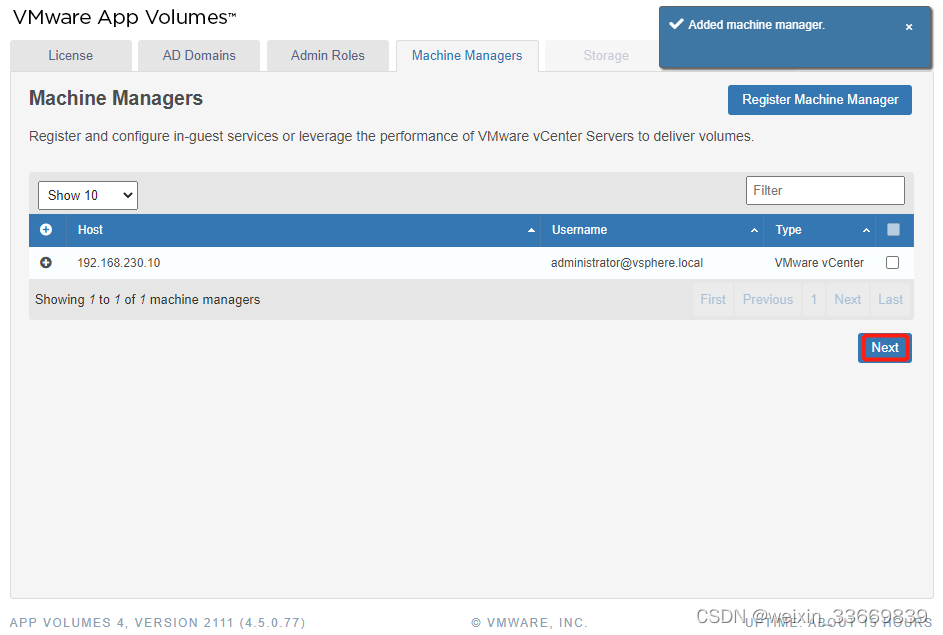Tick the select-all checkbox in table header

[893, 230]
